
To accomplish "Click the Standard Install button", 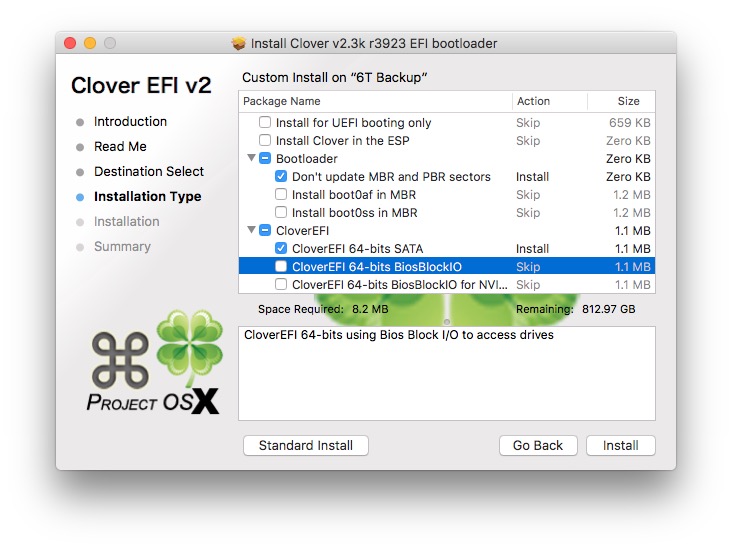I will pyautogui.click(x=306, y=445).
